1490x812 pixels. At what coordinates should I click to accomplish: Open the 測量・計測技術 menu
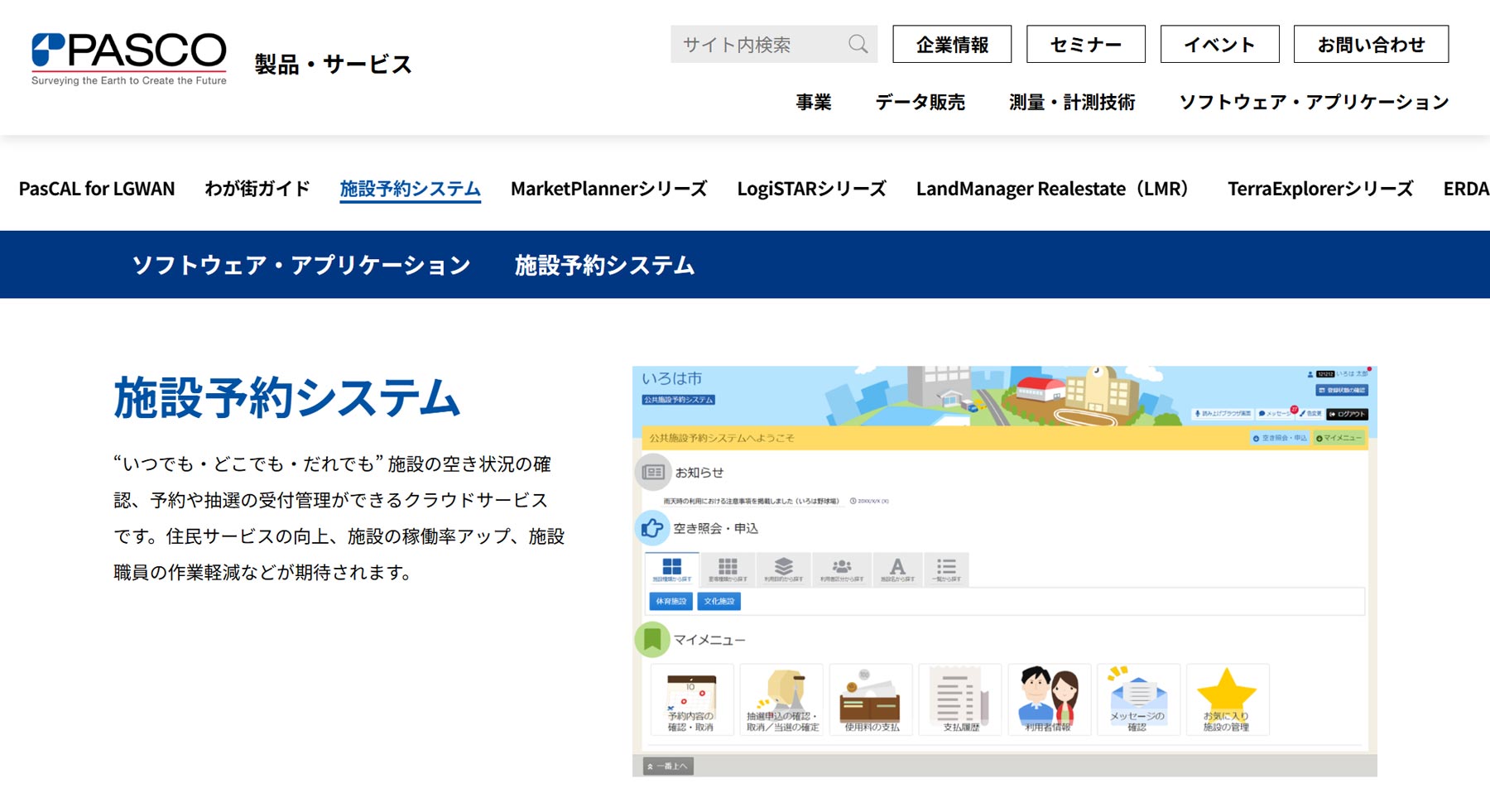tap(1072, 102)
